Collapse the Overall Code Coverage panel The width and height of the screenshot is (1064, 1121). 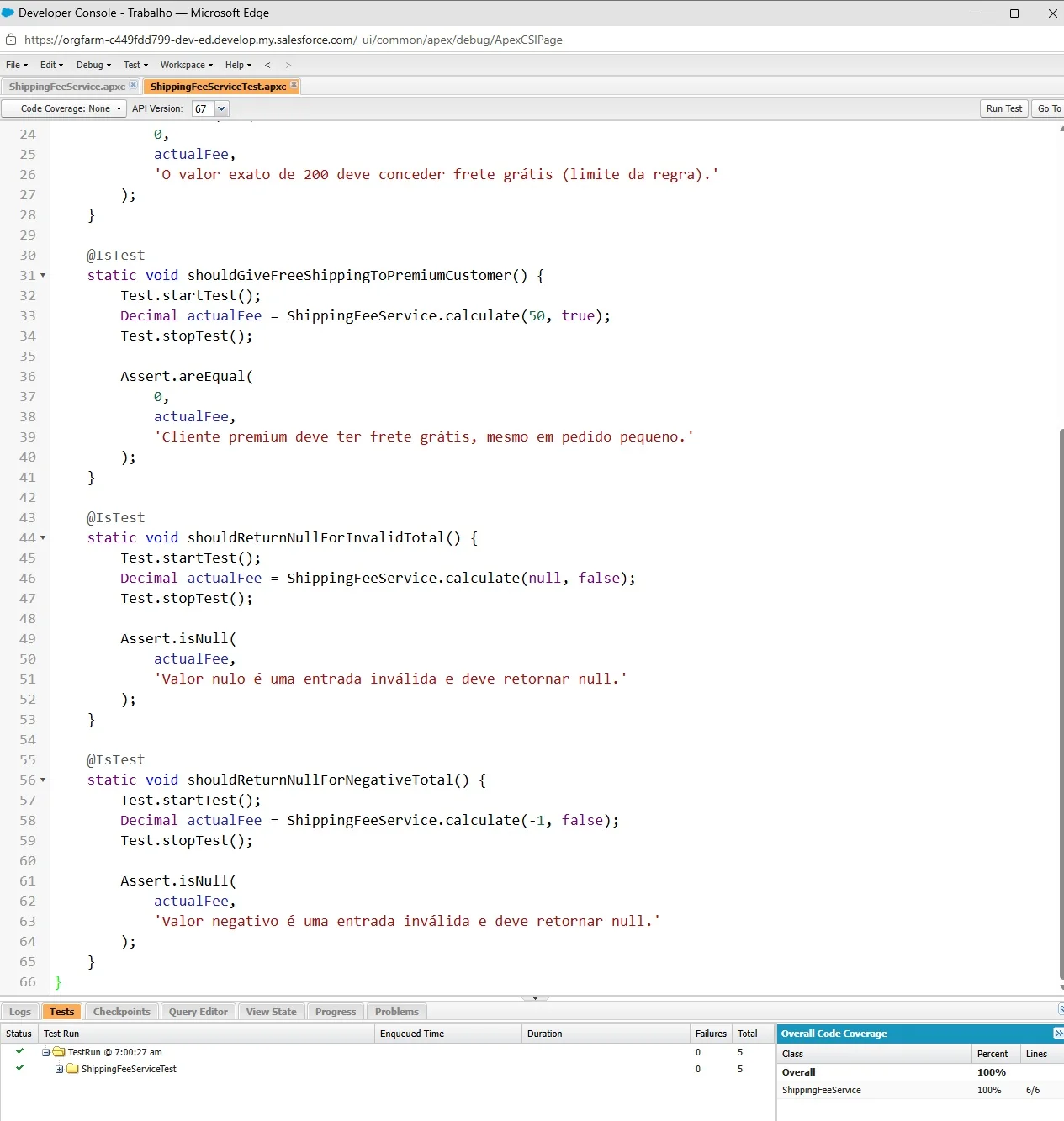pos(1058,1033)
